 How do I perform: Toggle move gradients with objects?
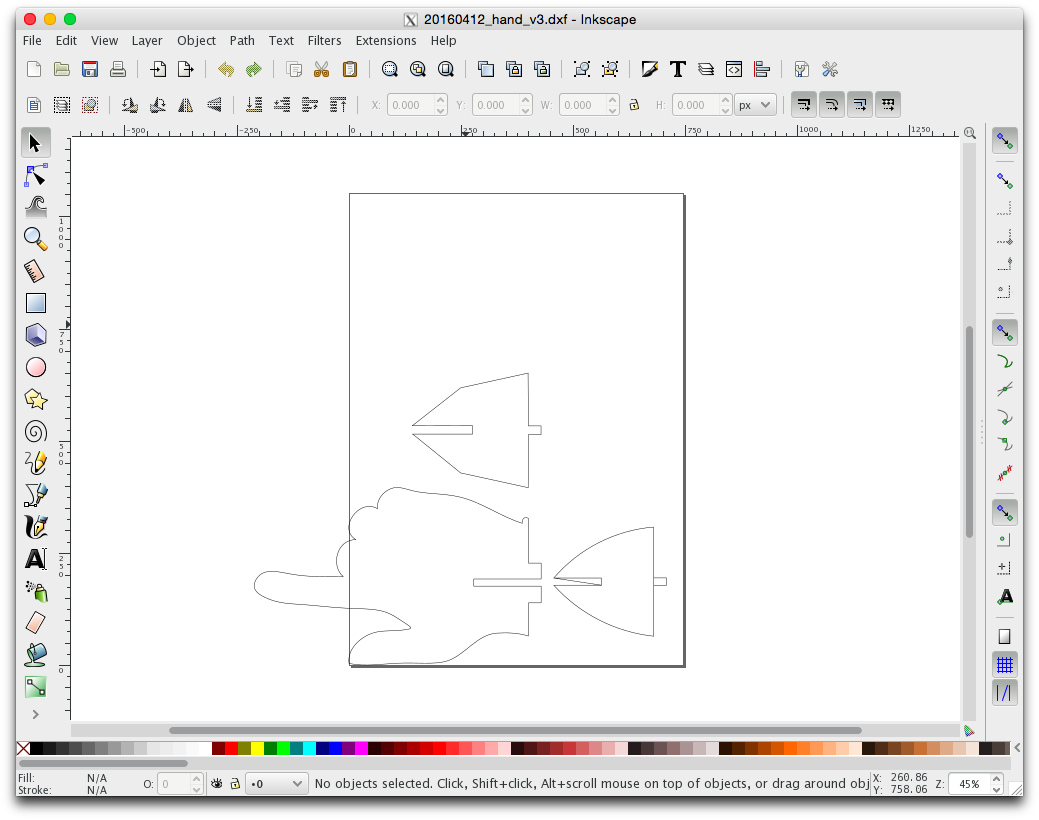tap(859, 105)
